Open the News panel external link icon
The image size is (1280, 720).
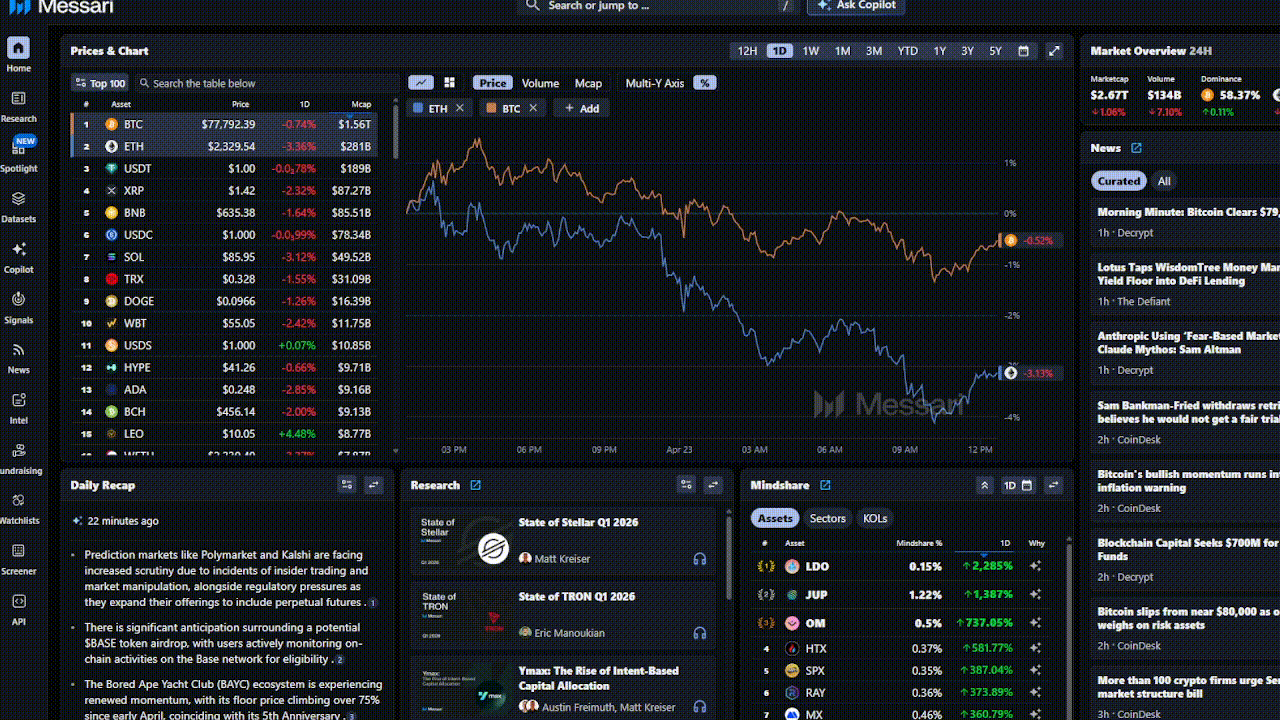pyautogui.click(x=1136, y=148)
